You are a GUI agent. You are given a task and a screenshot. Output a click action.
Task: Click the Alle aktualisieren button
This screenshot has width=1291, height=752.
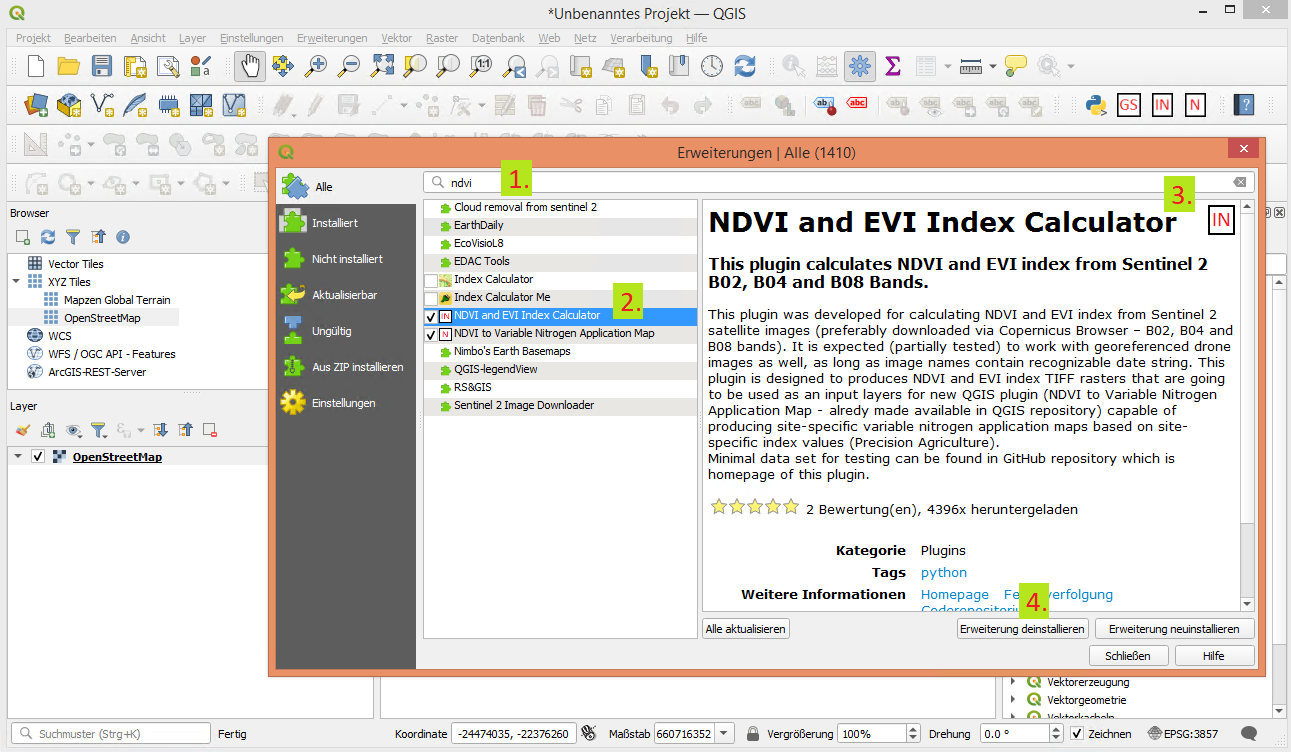[x=746, y=629]
